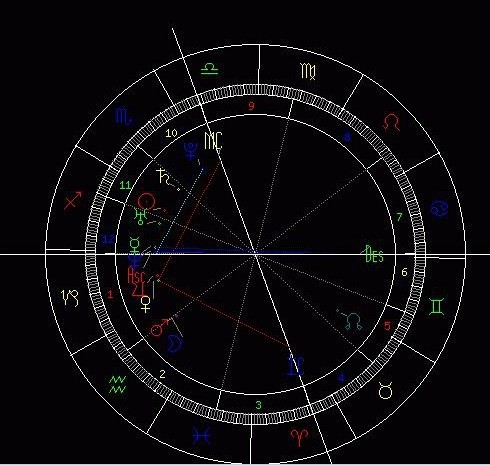
Task: Select the Taurus zodiac symbol
Action: coord(385,390)
